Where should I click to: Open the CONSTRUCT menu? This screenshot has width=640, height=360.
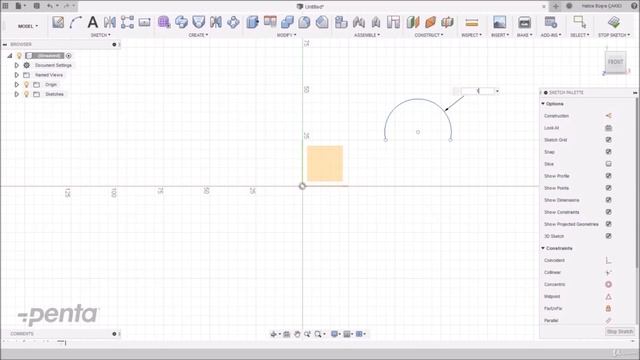point(429,35)
